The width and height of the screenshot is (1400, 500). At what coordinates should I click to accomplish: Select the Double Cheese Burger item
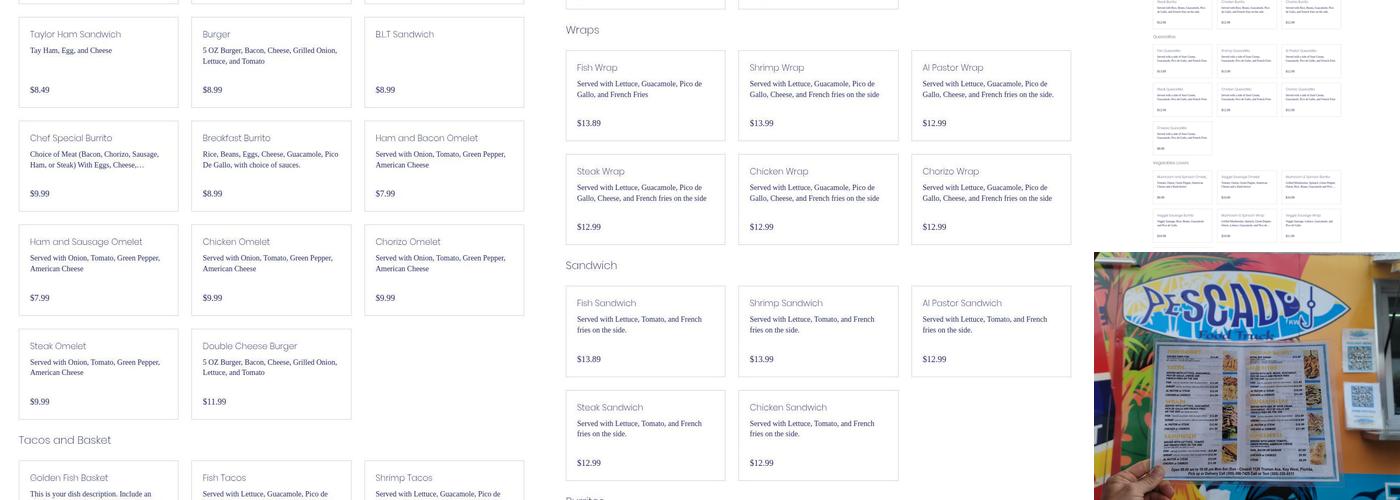tap(271, 374)
